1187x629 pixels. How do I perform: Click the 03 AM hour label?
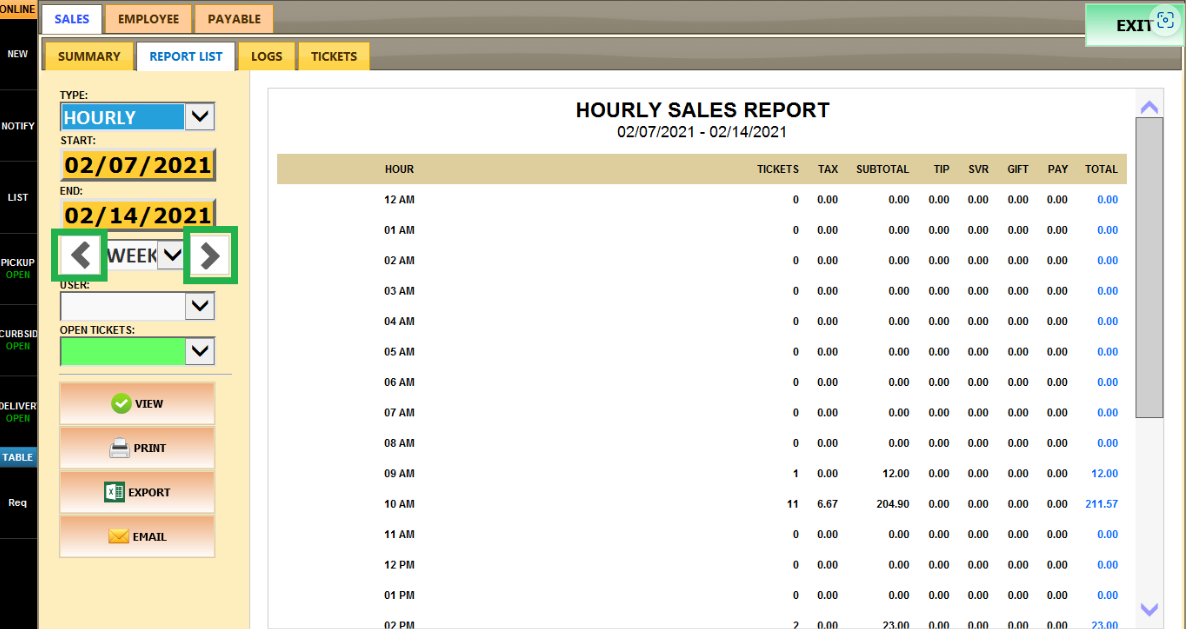coord(400,291)
